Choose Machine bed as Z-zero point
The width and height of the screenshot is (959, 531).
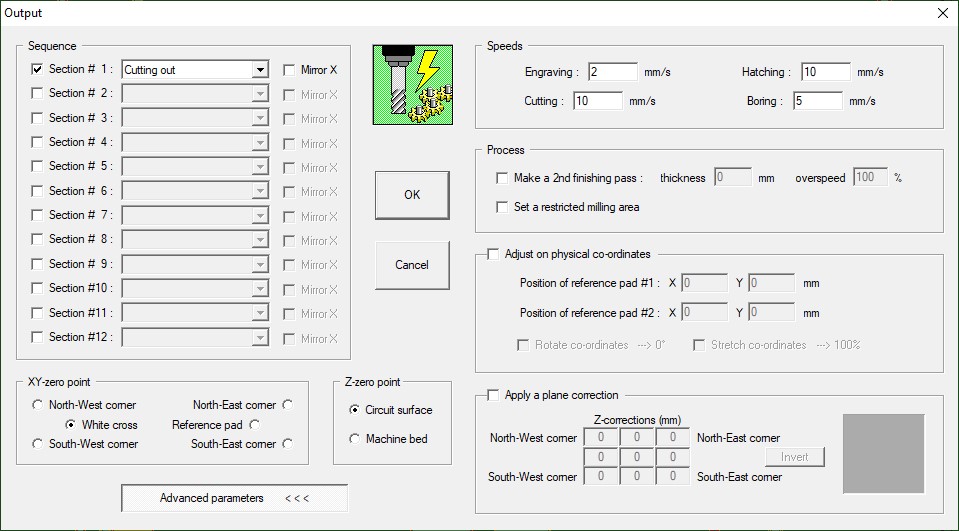tap(355, 439)
